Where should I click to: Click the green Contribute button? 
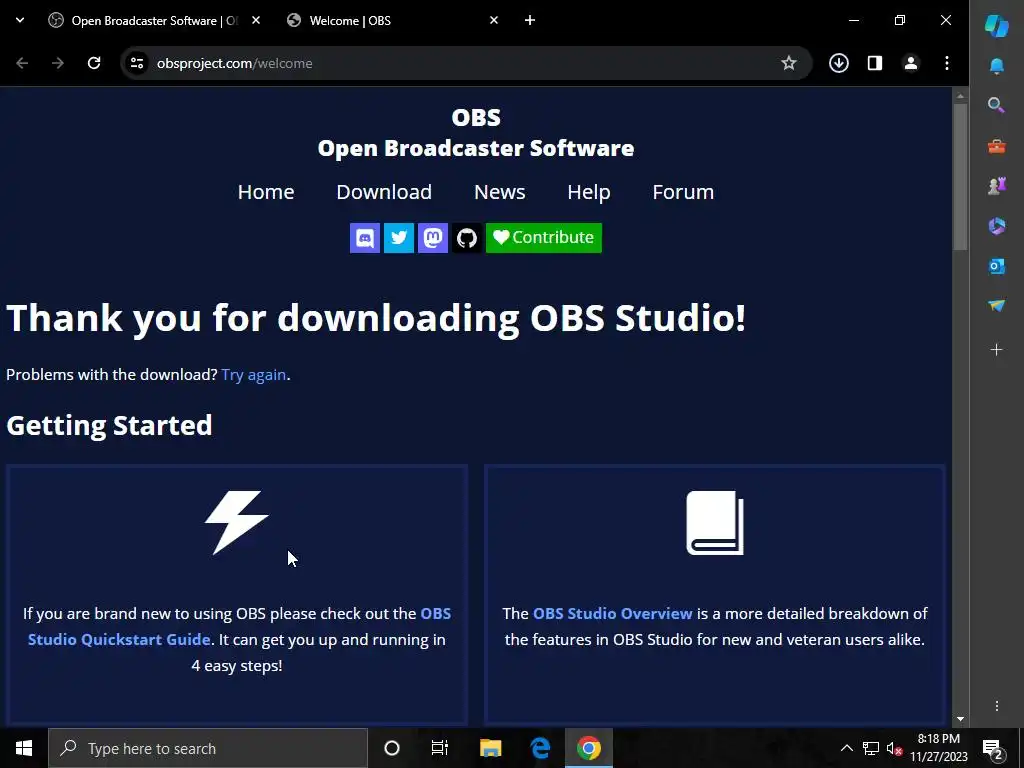coord(543,238)
